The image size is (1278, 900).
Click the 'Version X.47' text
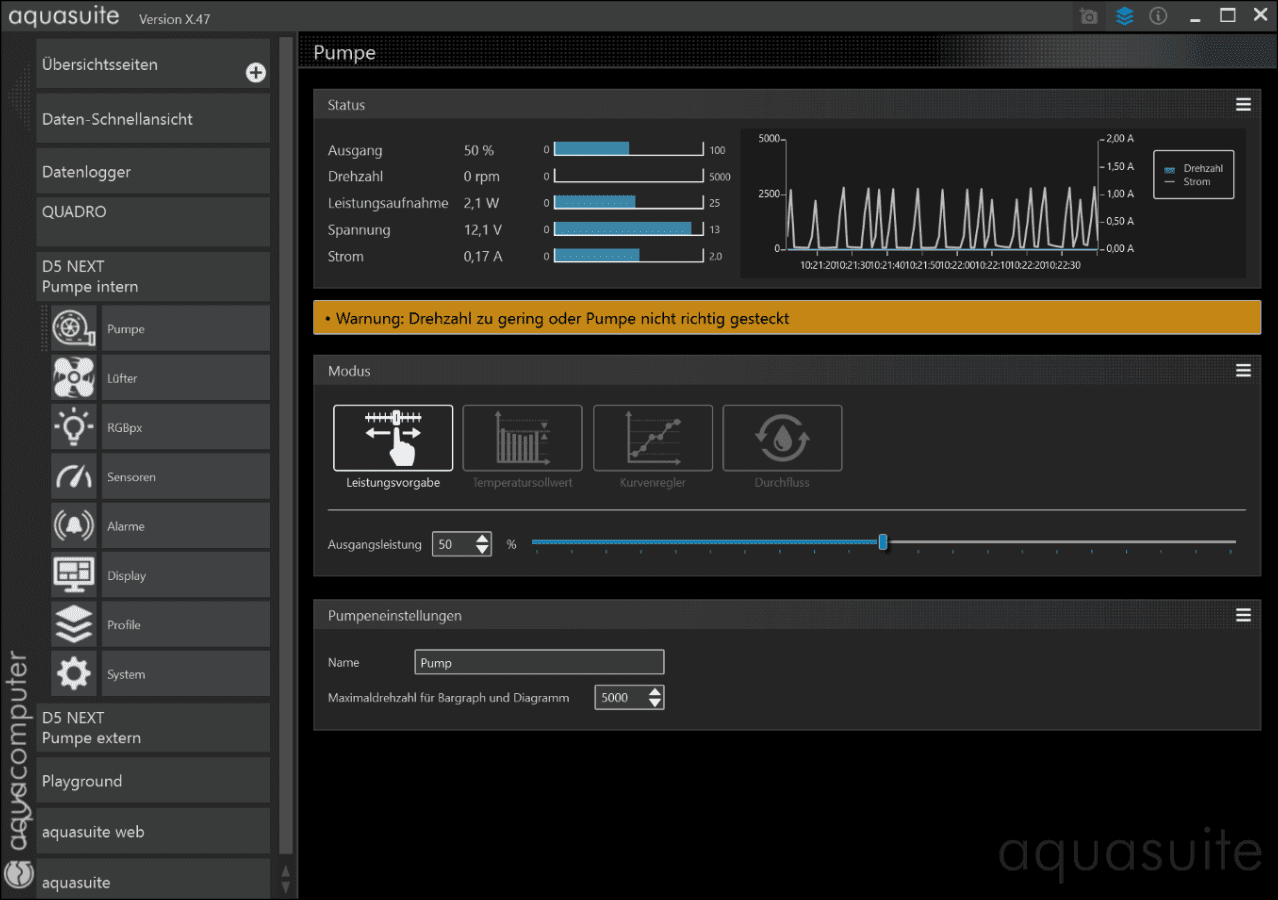click(175, 19)
